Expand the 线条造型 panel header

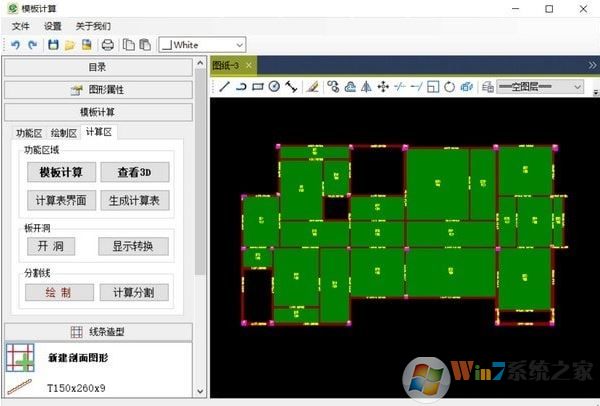98,332
